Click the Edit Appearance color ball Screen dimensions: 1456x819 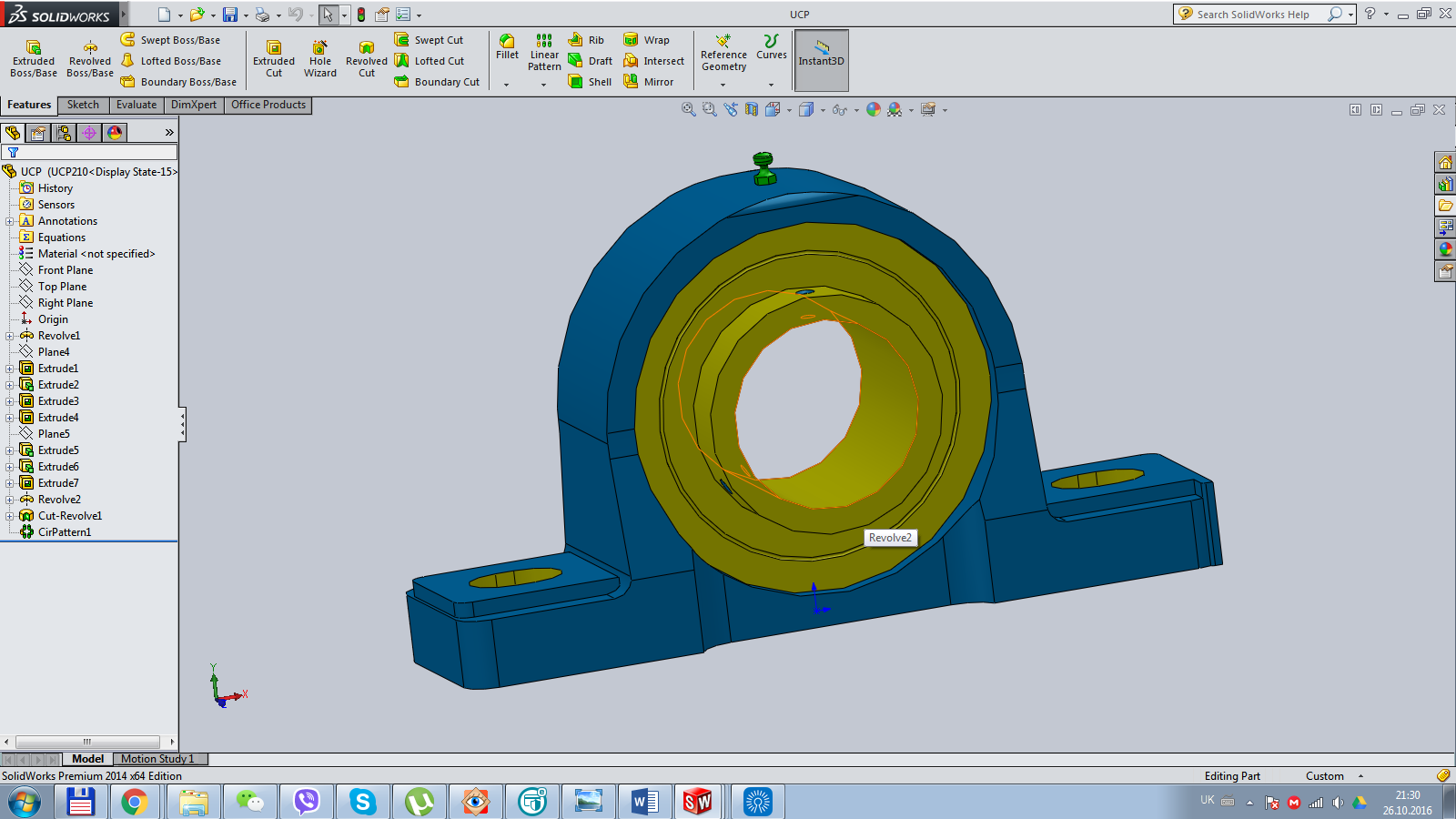point(874,109)
